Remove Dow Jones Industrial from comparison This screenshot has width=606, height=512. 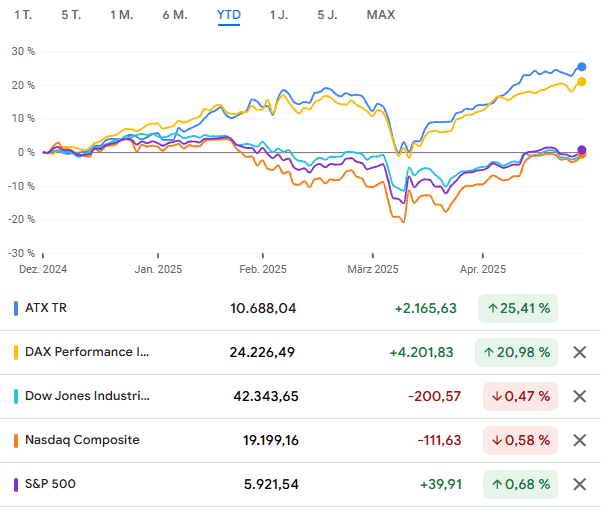580,396
